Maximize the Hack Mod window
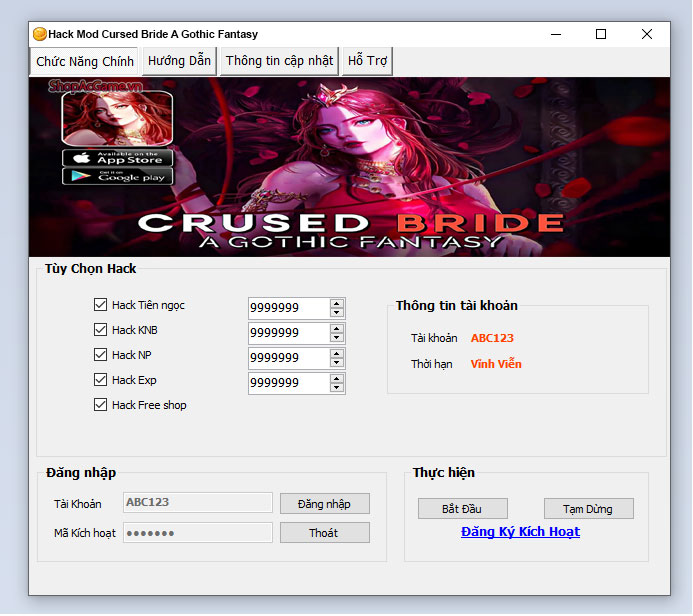693x616 pixels. [x=601, y=34]
